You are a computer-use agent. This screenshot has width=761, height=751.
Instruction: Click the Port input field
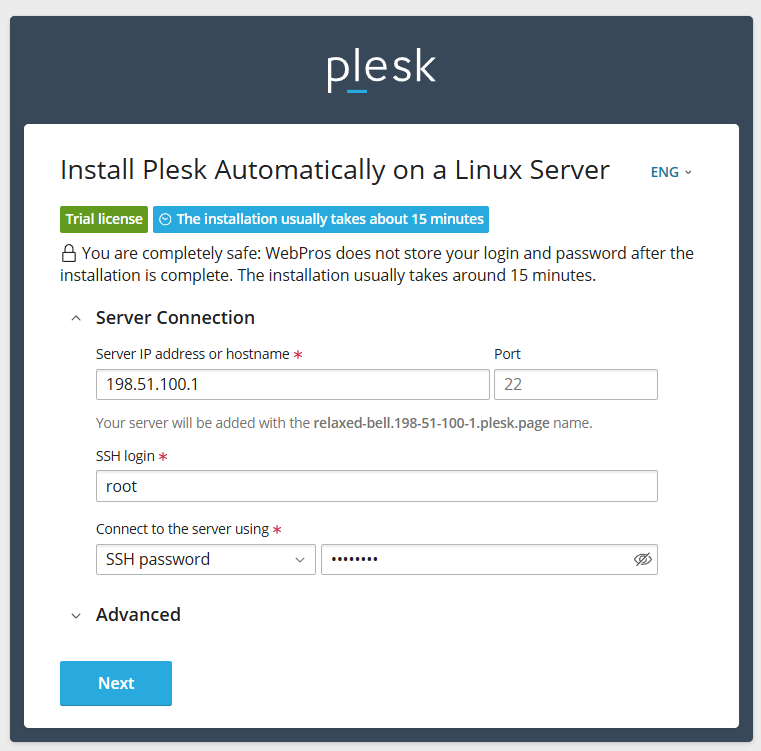pos(575,385)
